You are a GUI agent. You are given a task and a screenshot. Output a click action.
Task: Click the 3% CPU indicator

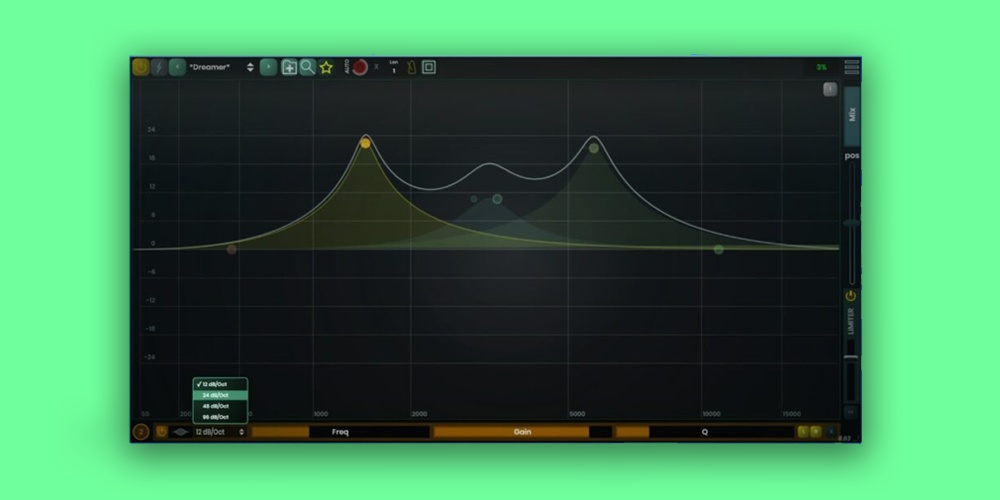point(821,67)
